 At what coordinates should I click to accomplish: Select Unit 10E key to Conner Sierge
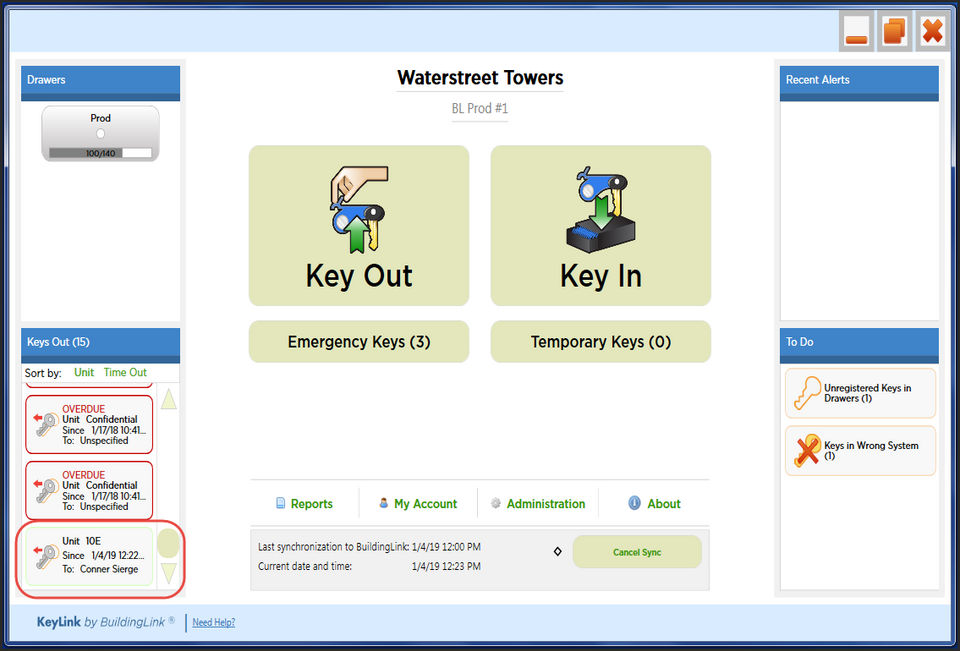coord(89,556)
